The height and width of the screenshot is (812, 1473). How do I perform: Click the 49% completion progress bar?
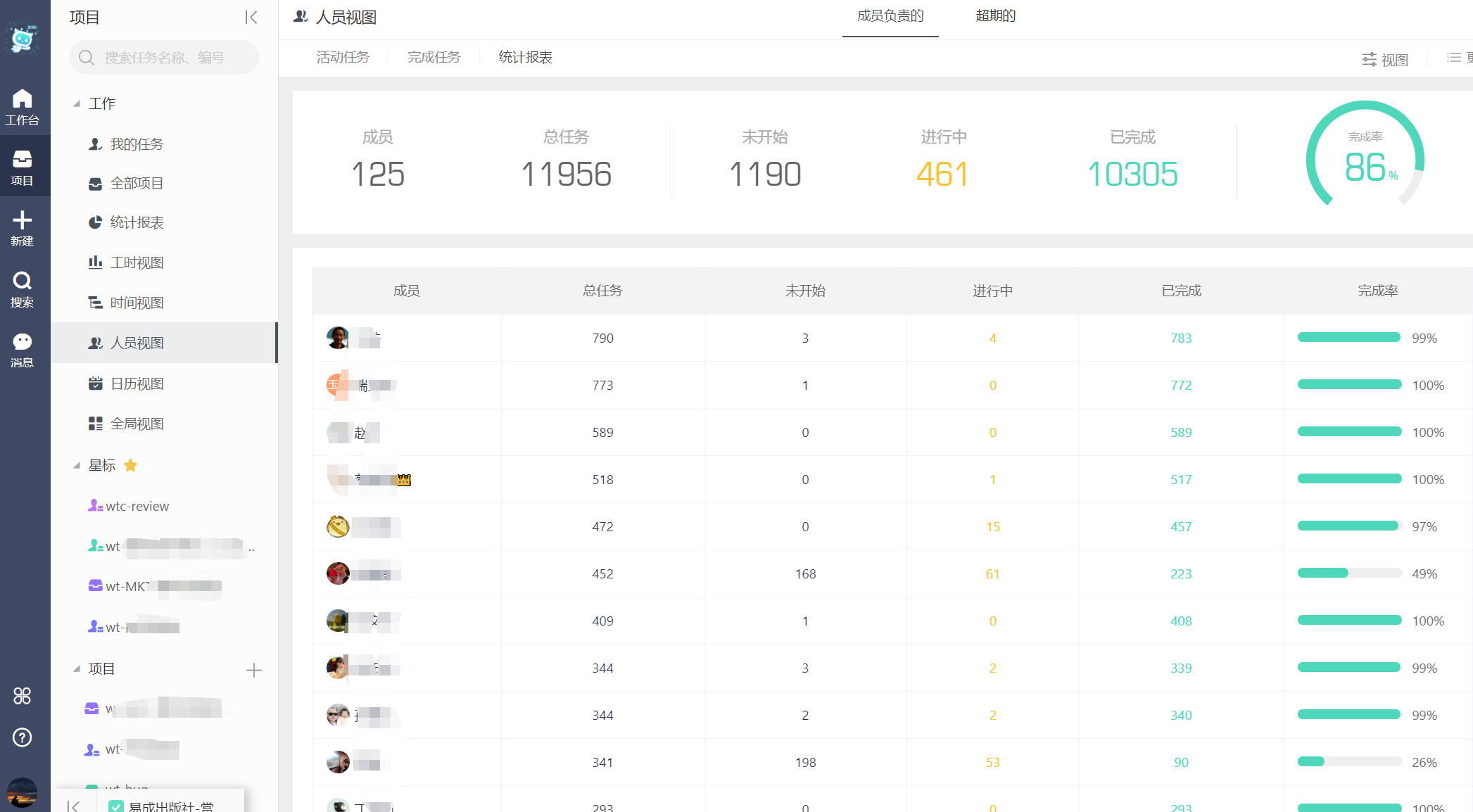(x=1349, y=573)
